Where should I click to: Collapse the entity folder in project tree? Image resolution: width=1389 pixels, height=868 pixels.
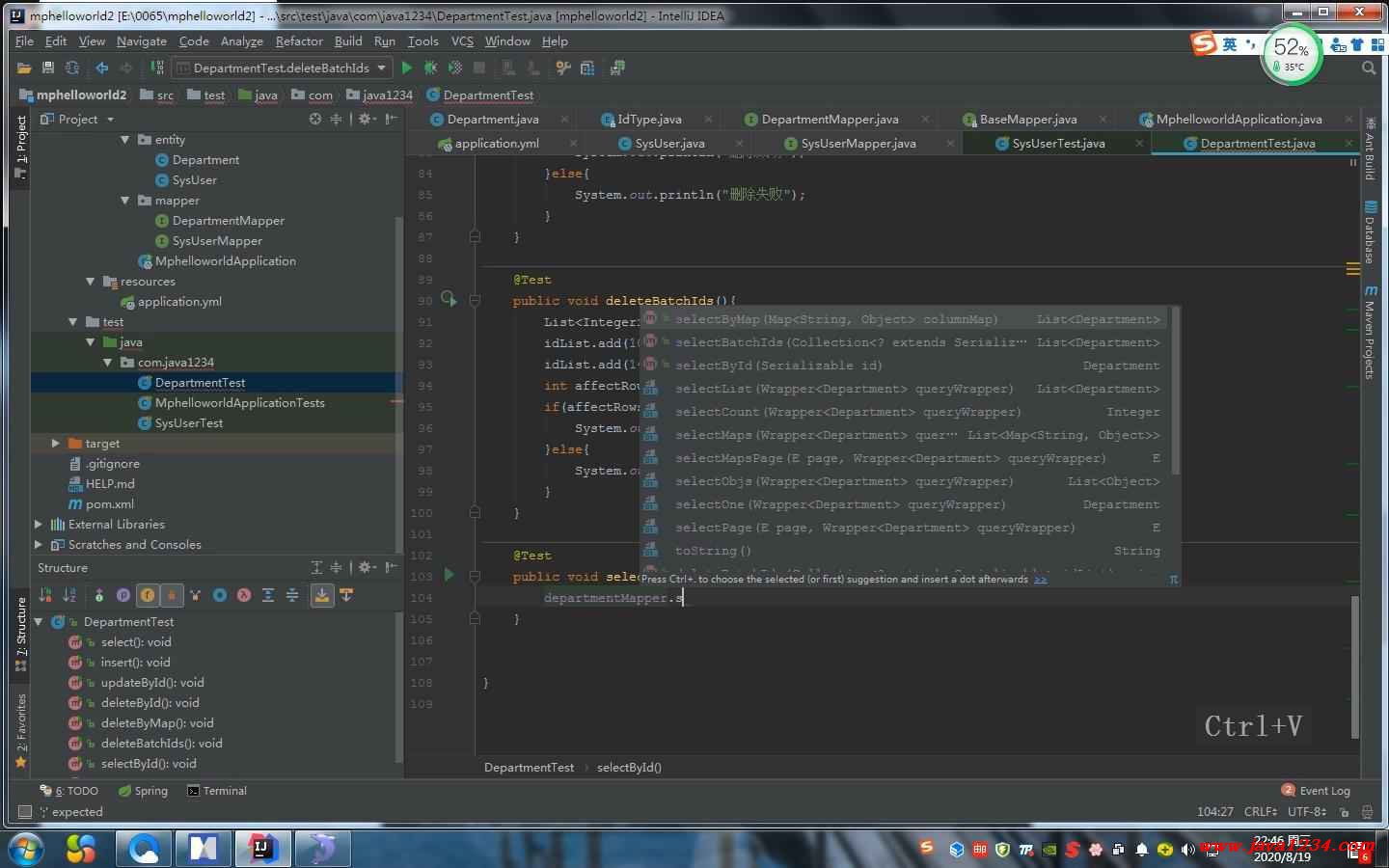click(x=124, y=140)
